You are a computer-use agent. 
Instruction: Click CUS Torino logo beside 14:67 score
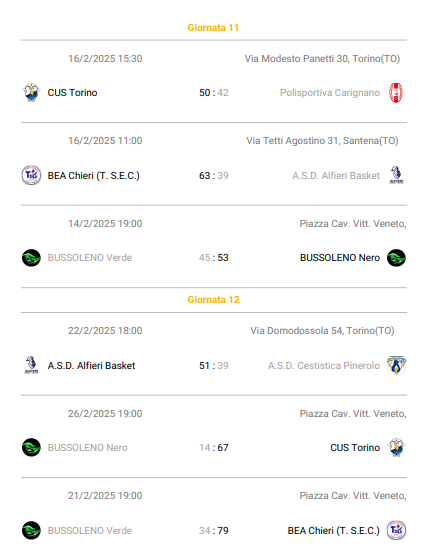pyautogui.click(x=396, y=448)
